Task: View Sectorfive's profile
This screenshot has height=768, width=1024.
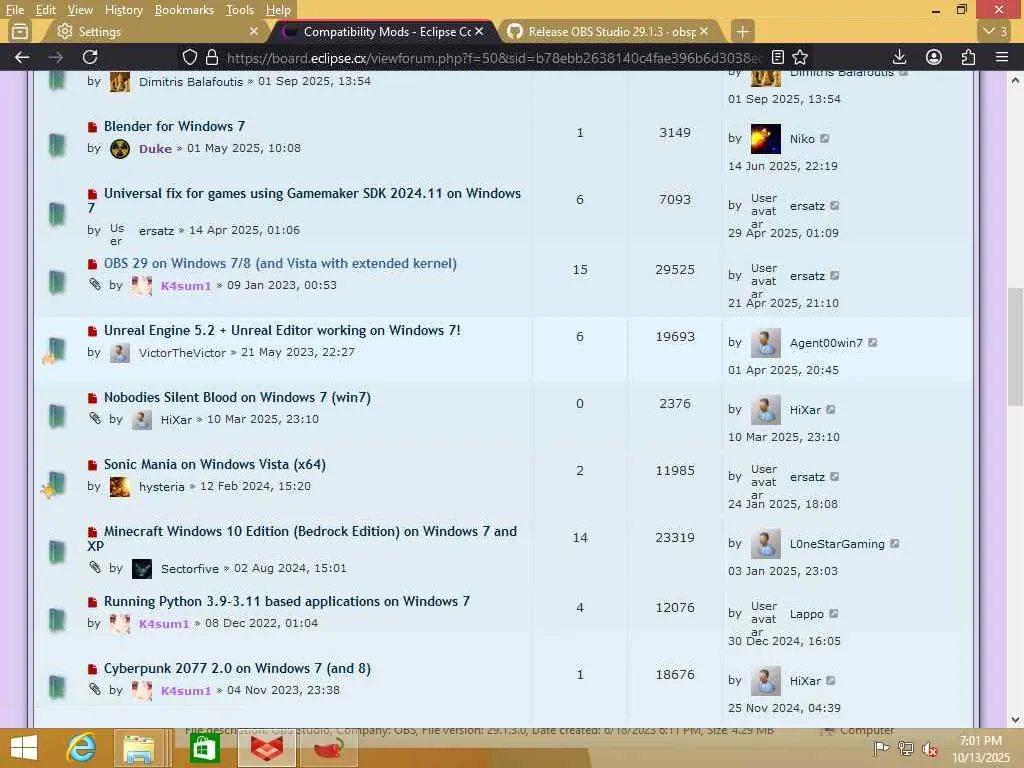Action: 189,569
